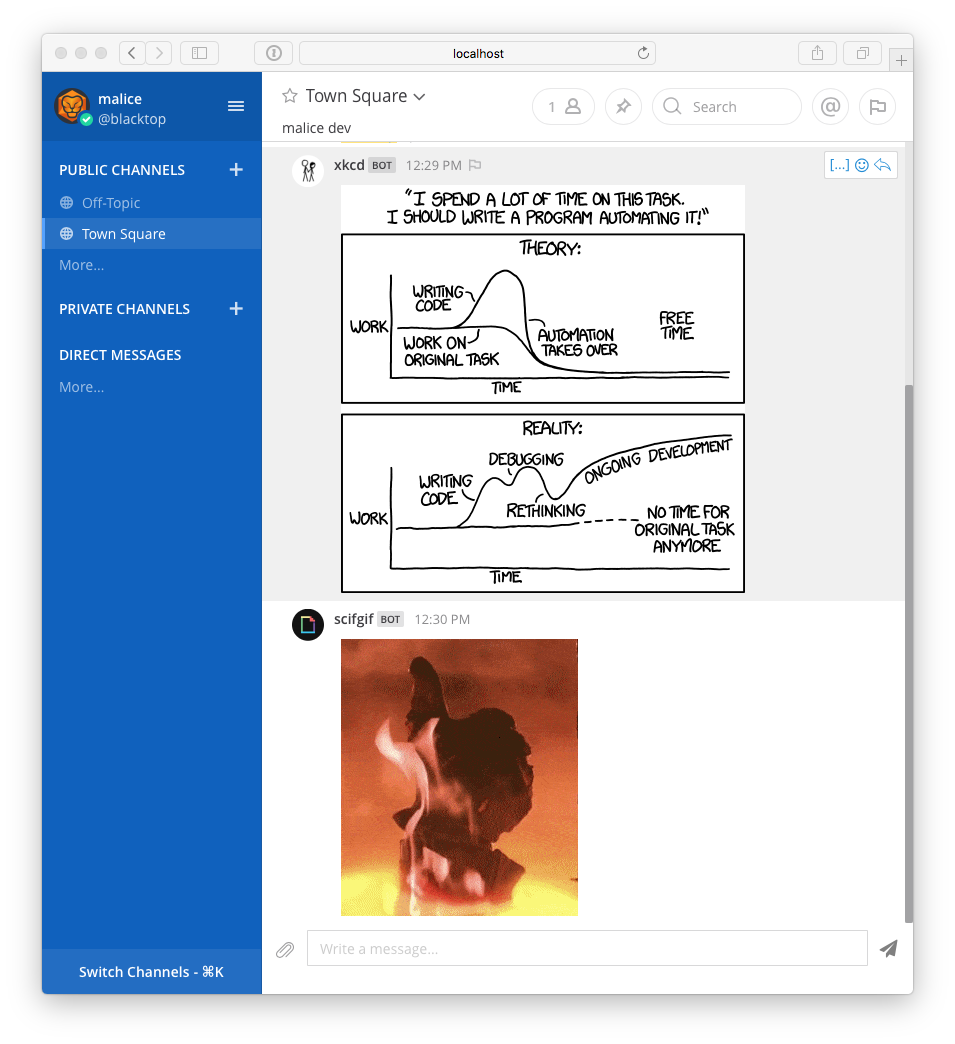Image resolution: width=955 pixels, height=1044 pixels.
Task: Click the scifgif username
Action: point(354,619)
